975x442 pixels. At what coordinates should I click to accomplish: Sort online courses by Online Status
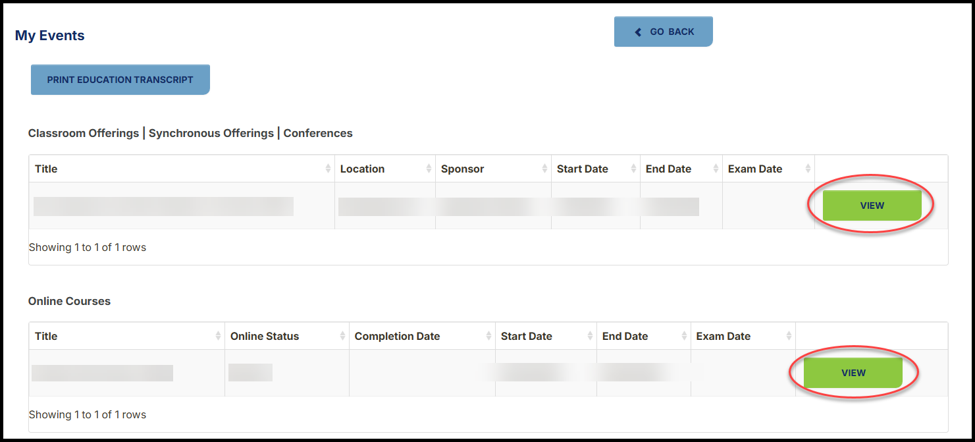coord(287,336)
